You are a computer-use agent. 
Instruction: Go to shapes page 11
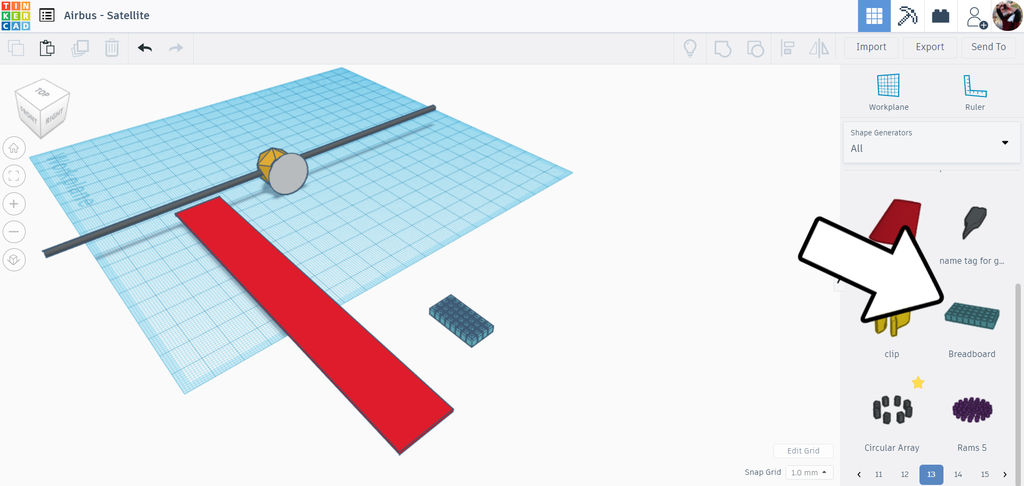click(x=878, y=474)
